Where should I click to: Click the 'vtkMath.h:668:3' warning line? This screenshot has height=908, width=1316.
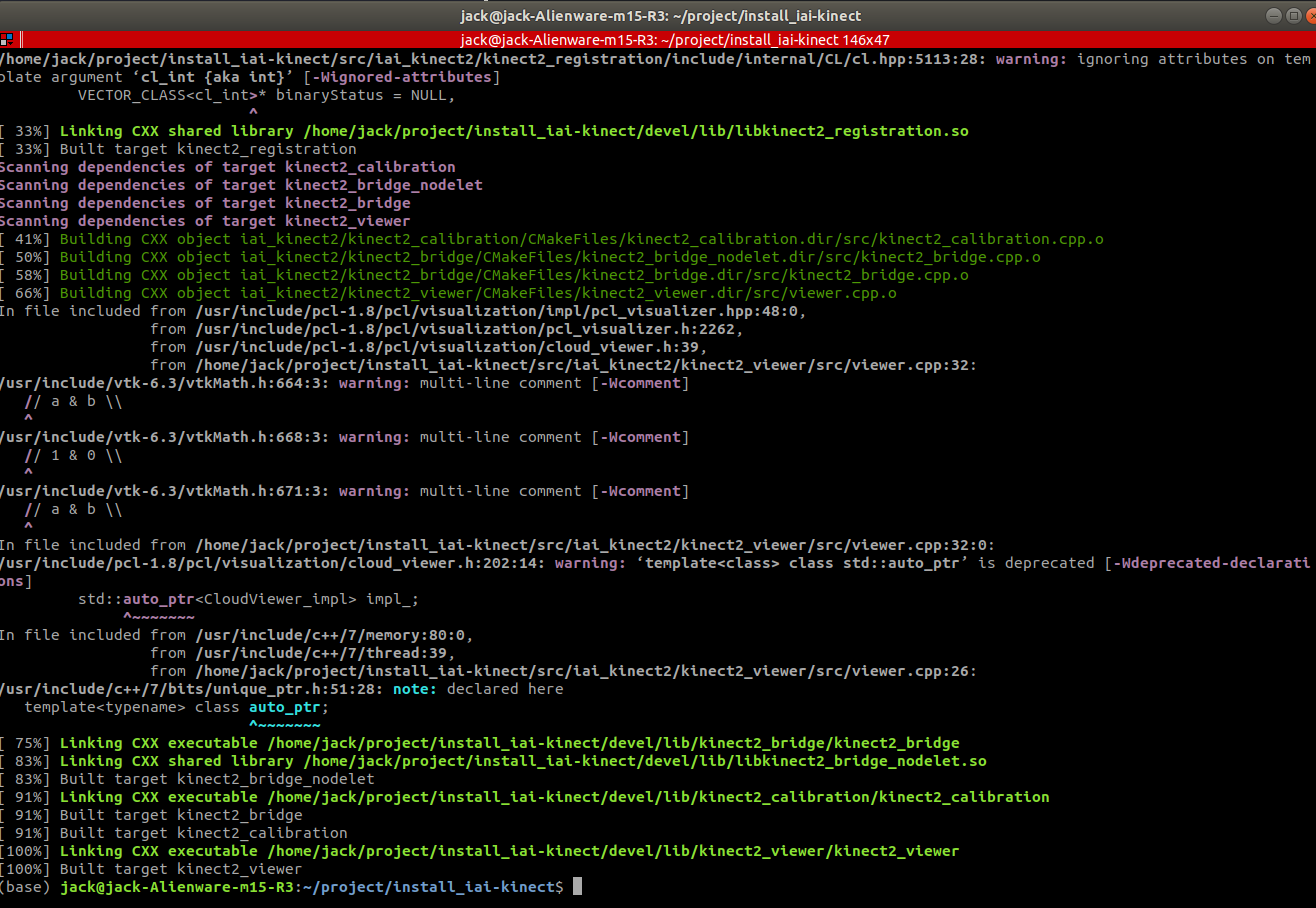point(345,437)
